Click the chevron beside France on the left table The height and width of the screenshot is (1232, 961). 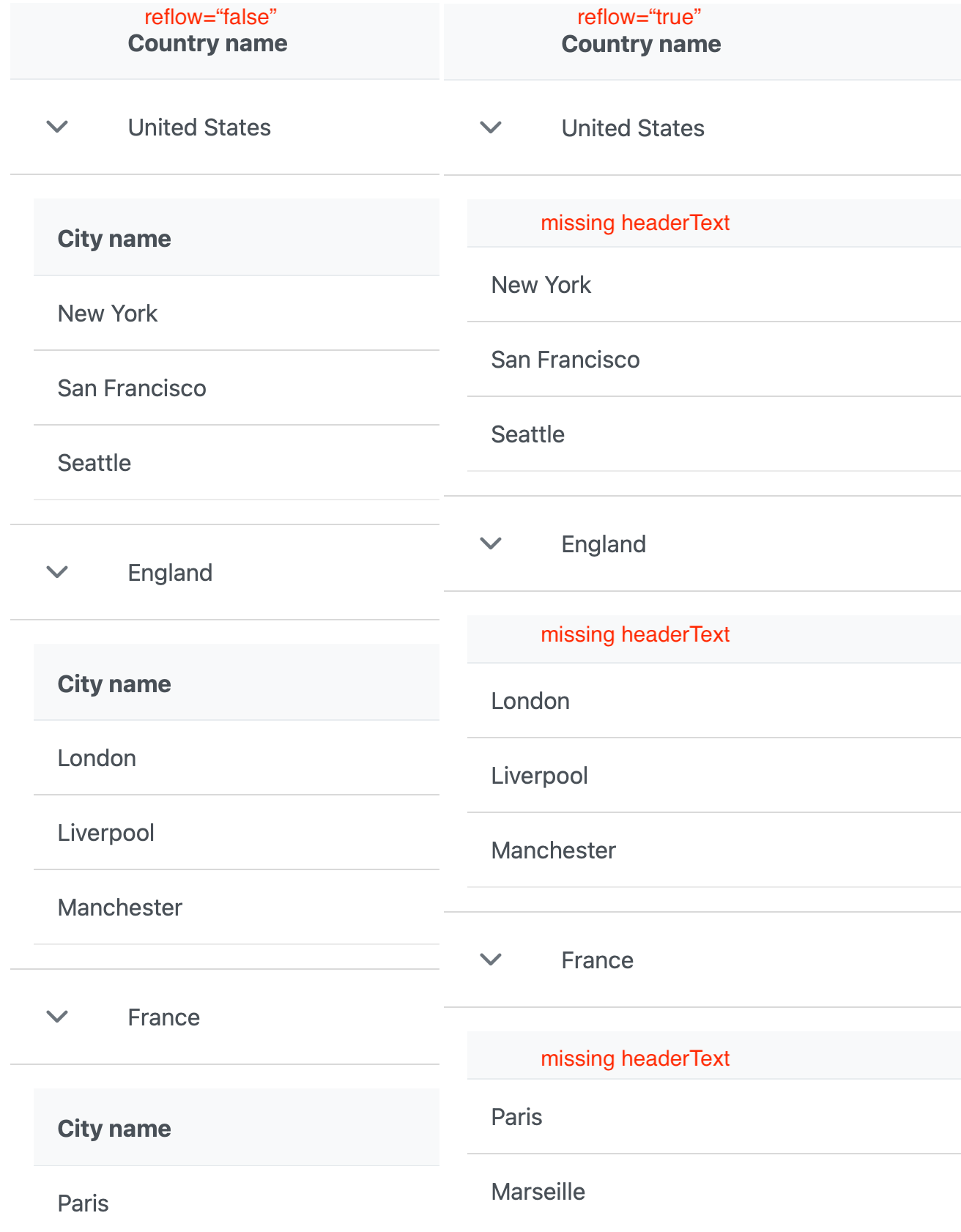point(57,1017)
